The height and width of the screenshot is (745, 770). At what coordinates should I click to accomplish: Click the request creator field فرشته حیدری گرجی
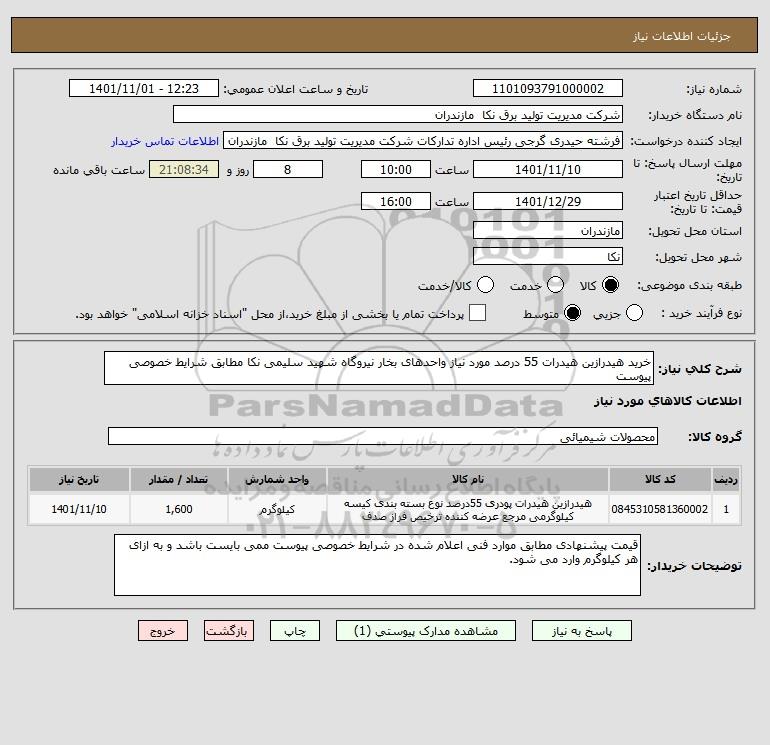point(423,141)
